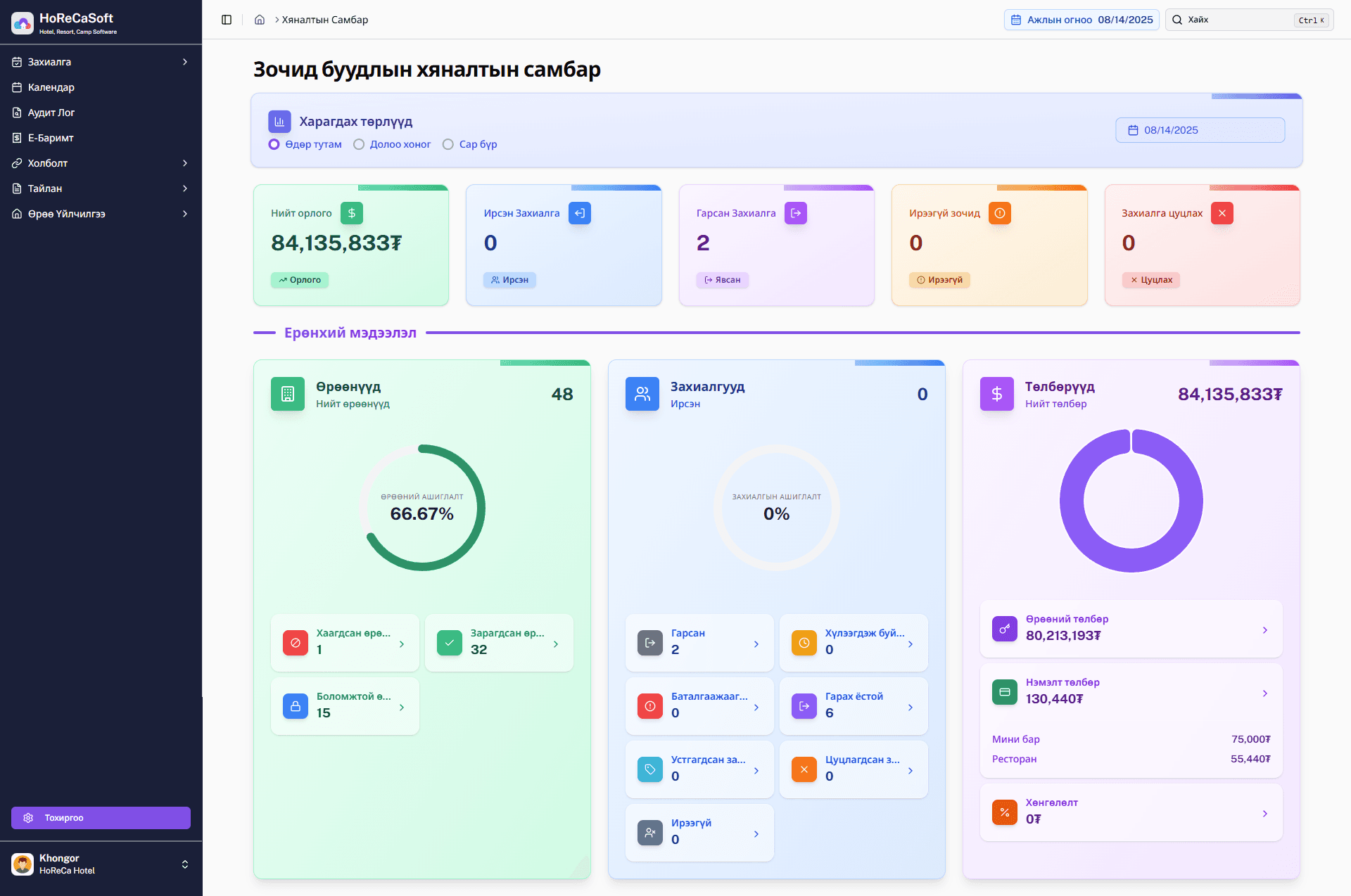Image resolution: width=1351 pixels, height=896 pixels.
Task: Select the Сар бүр radio option
Action: [x=448, y=144]
